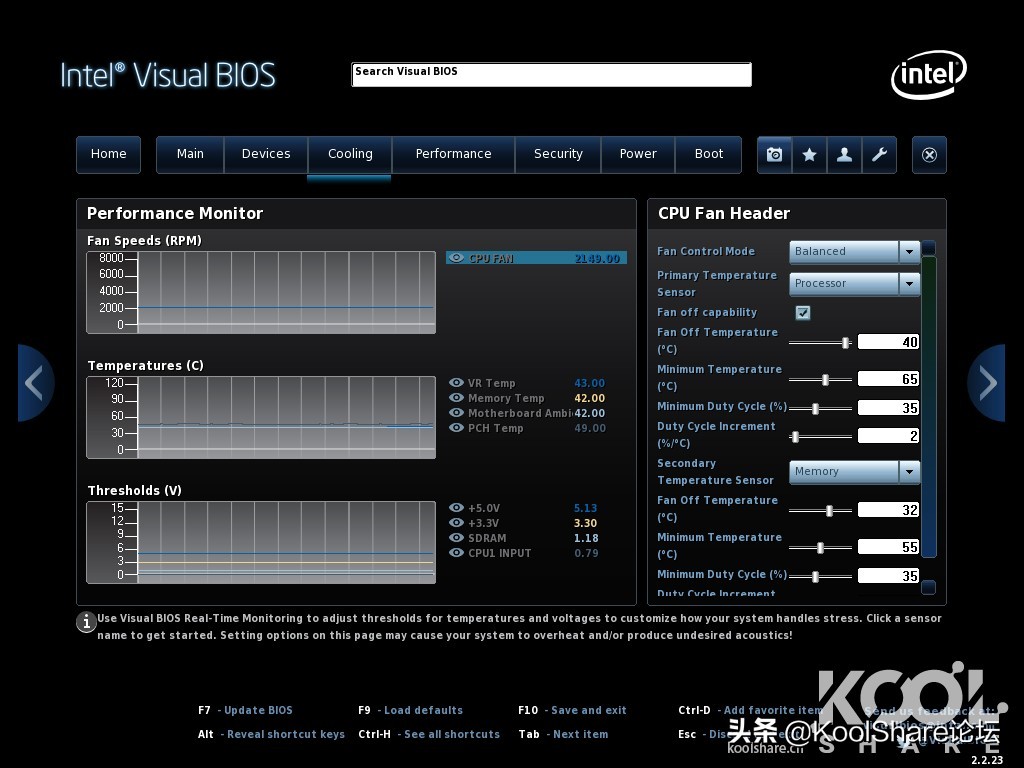The width and height of the screenshot is (1024, 768).
Task: Adjust secondary Minimum Temperature slider
Action: [x=820, y=547]
